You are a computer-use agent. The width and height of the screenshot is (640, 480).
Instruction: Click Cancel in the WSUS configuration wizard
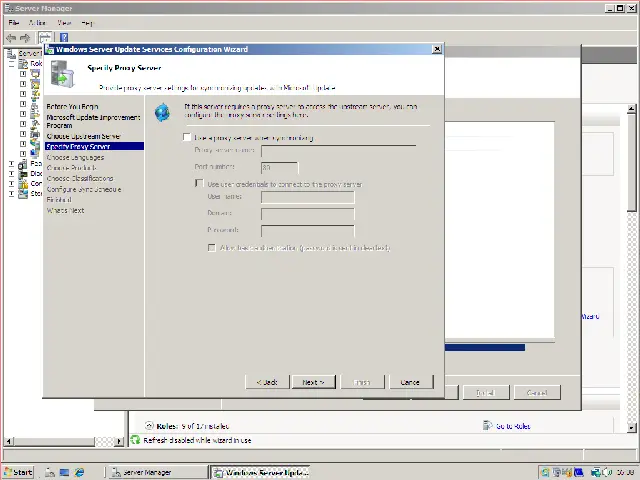[411, 382]
